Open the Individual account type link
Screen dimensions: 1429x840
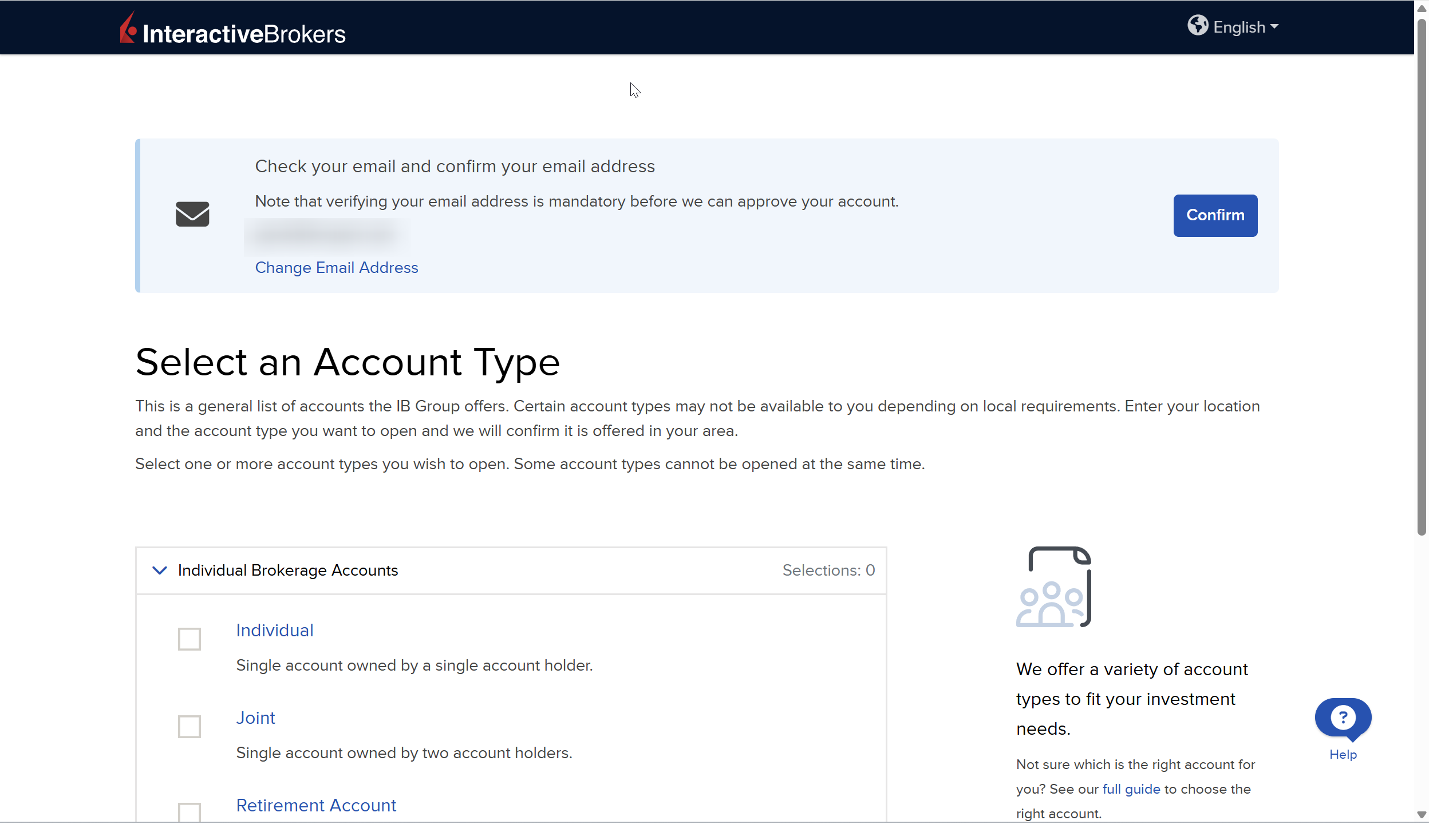275,631
